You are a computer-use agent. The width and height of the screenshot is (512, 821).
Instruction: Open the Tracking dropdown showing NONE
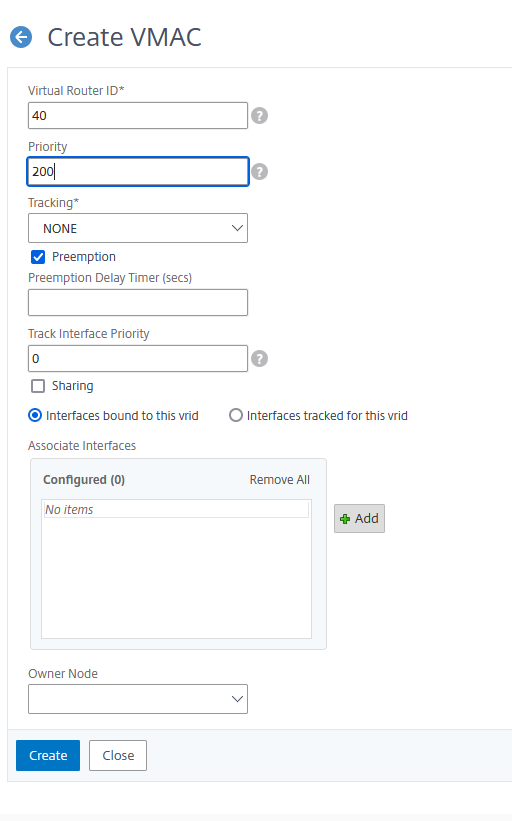(x=138, y=228)
